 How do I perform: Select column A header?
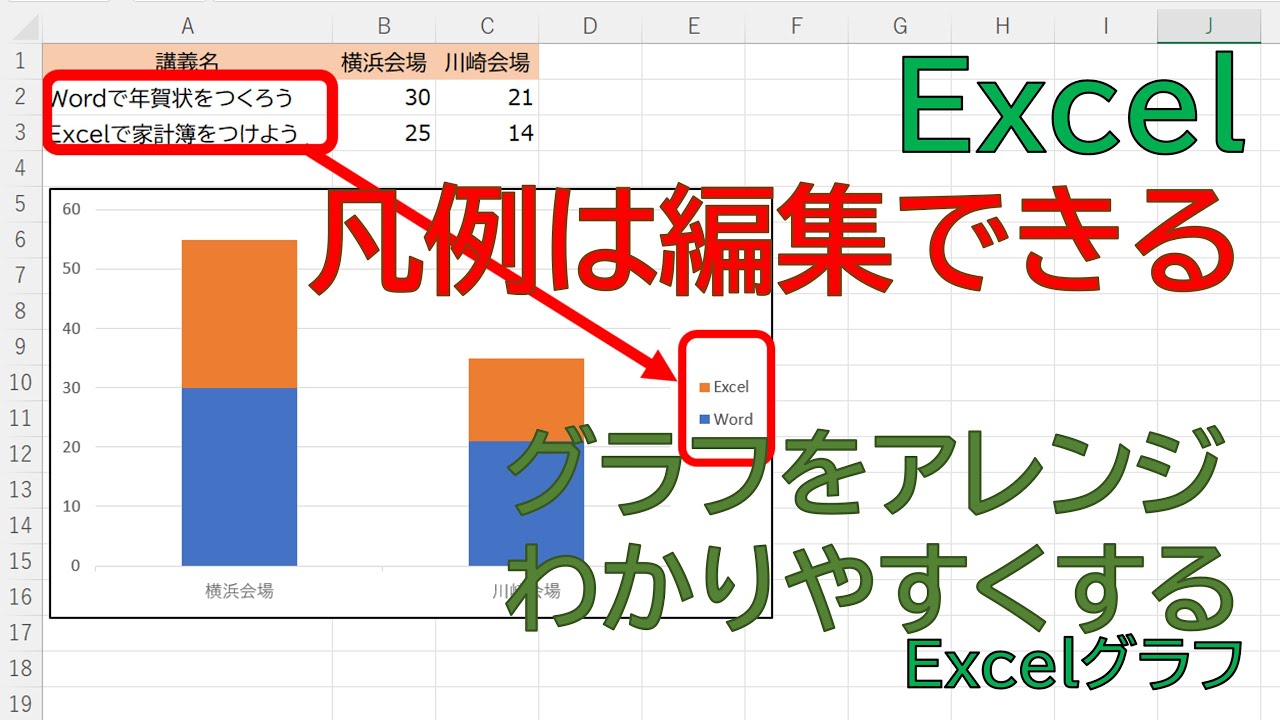tap(187, 26)
